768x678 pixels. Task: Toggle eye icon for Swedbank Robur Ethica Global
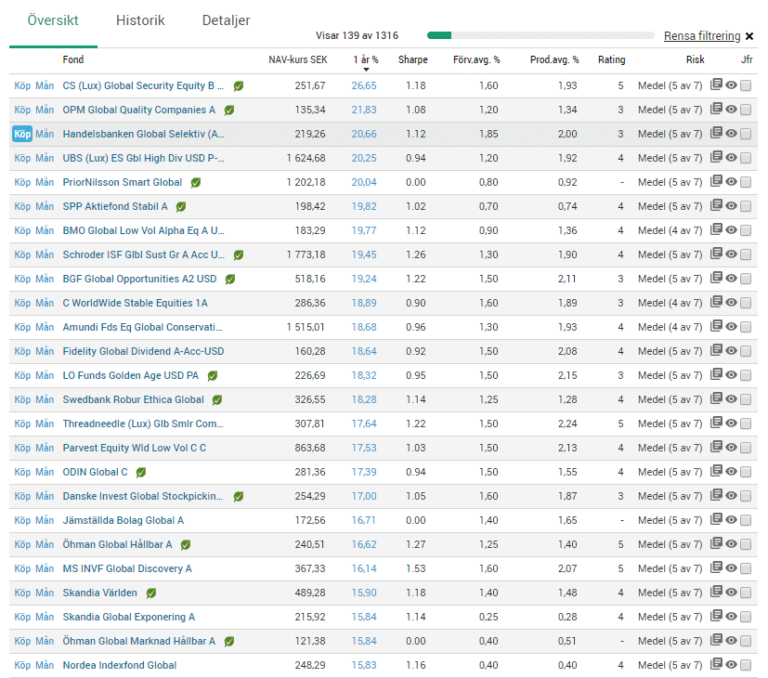[x=731, y=399]
